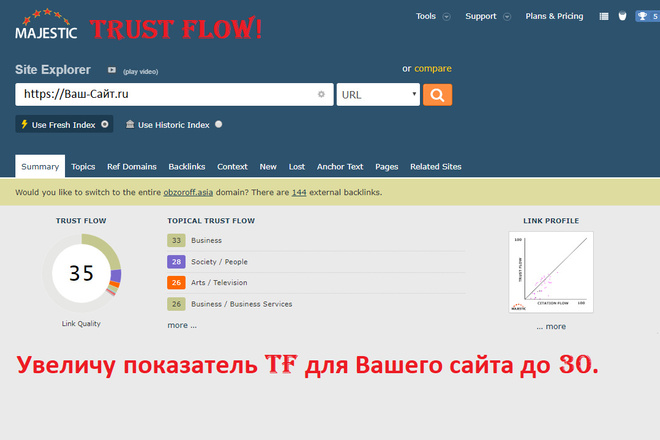The width and height of the screenshot is (660, 440).
Task: Open the Related Sites tab
Action: click(436, 167)
